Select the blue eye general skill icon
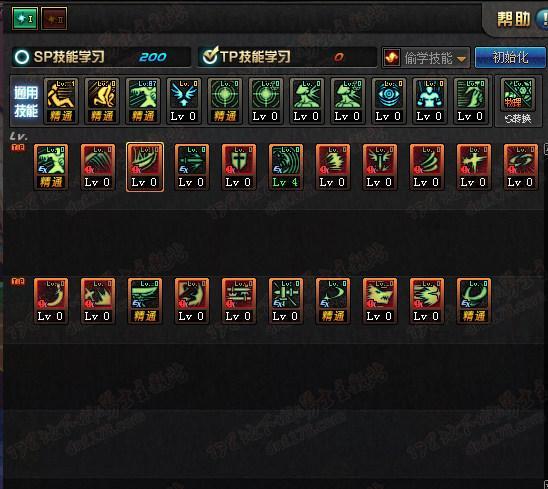 [388, 101]
